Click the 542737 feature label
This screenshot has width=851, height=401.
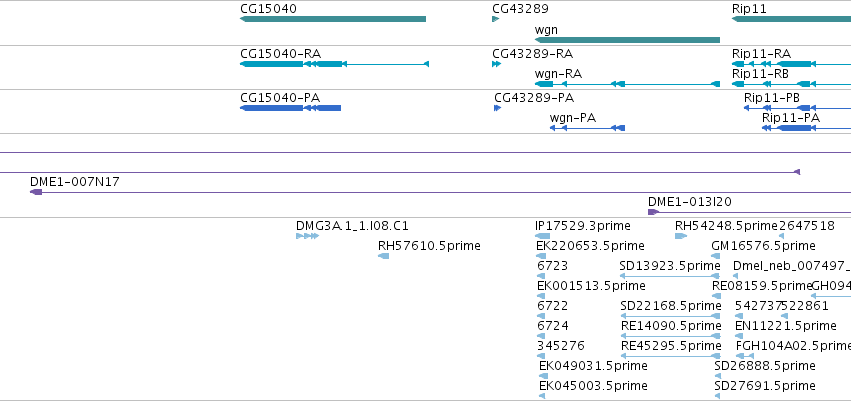tap(758, 306)
